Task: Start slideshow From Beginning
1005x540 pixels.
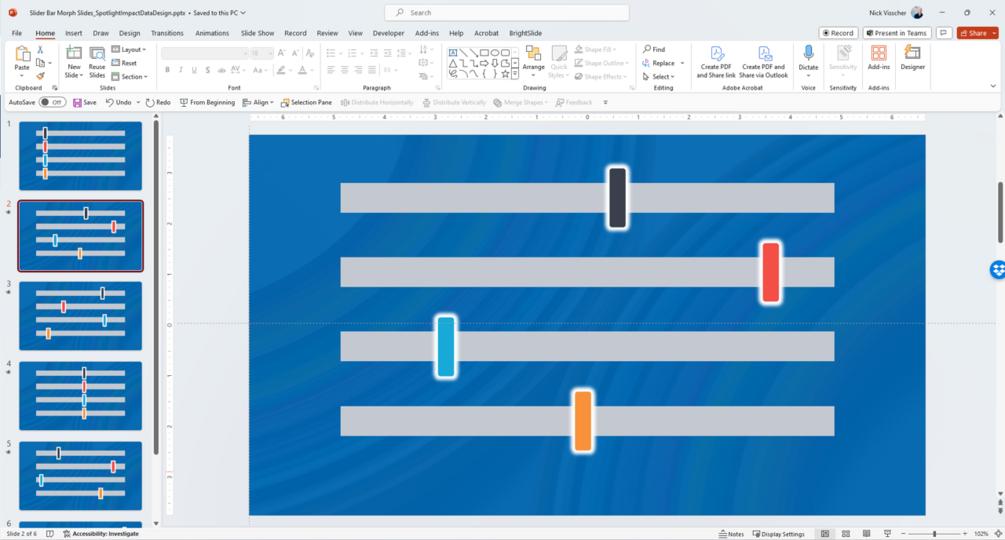Action: 207,102
